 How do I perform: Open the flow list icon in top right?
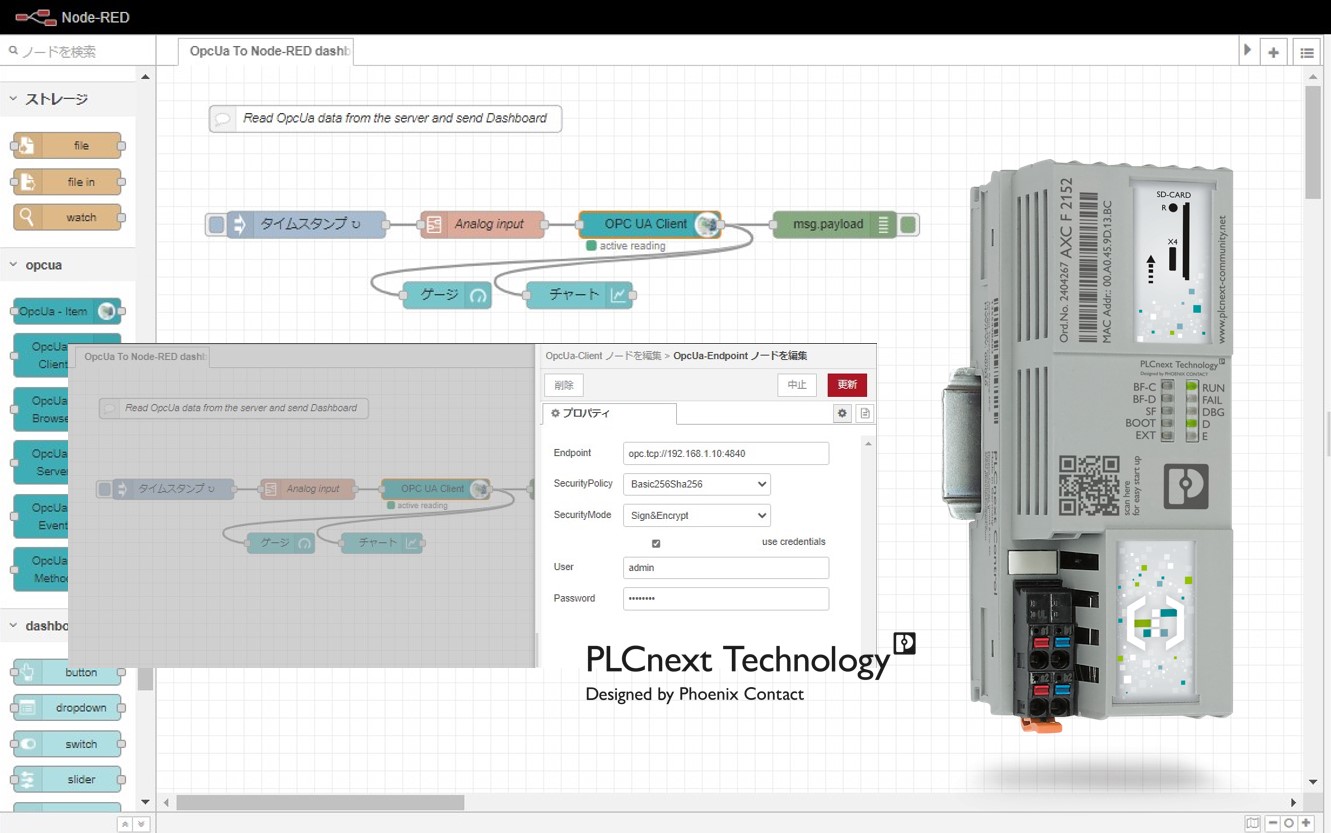coord(1306,52)
